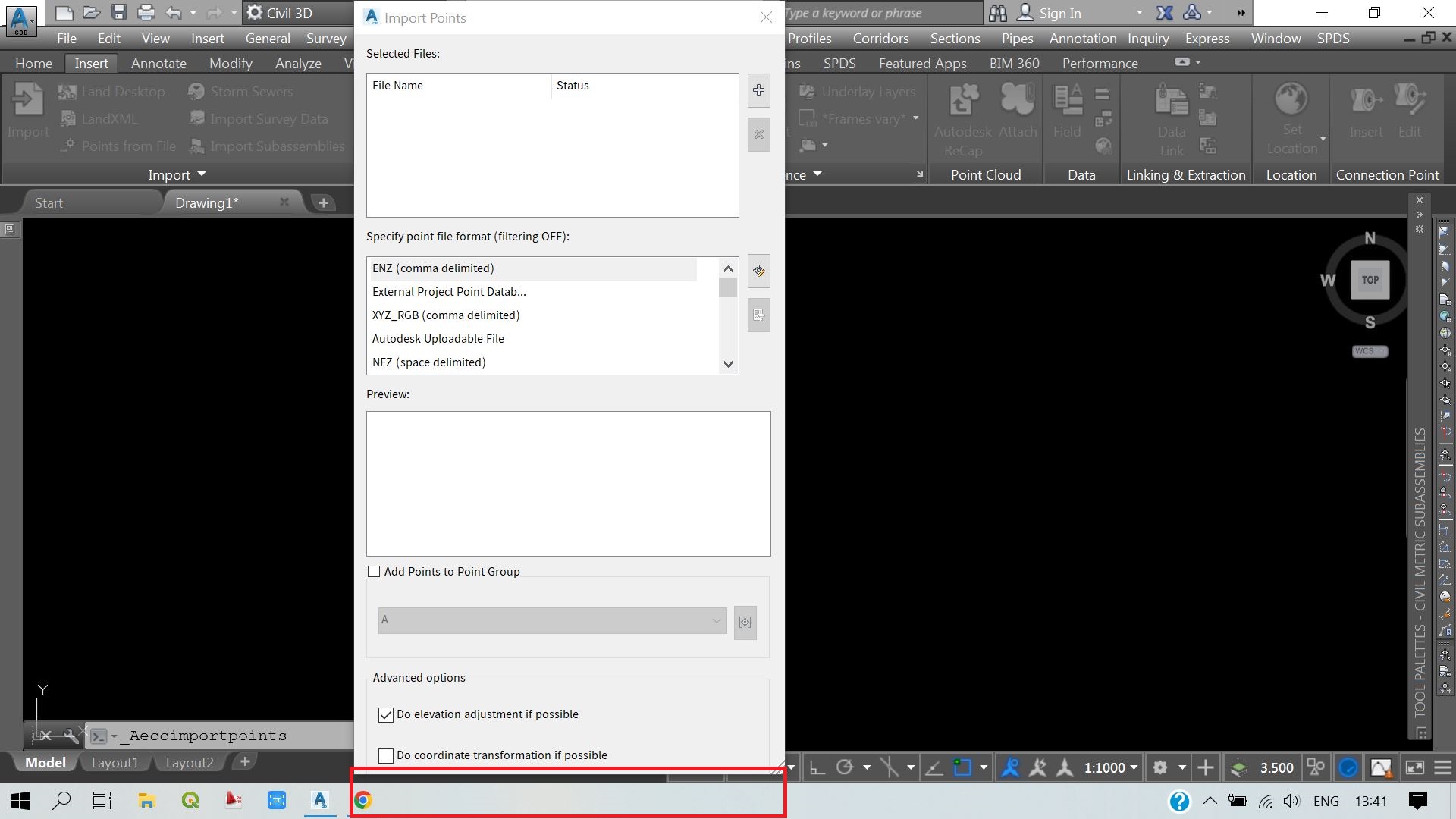Click the Save icon in quick access toolbar
Viewport: 1456px width, 819px height.
coord(118,12)
